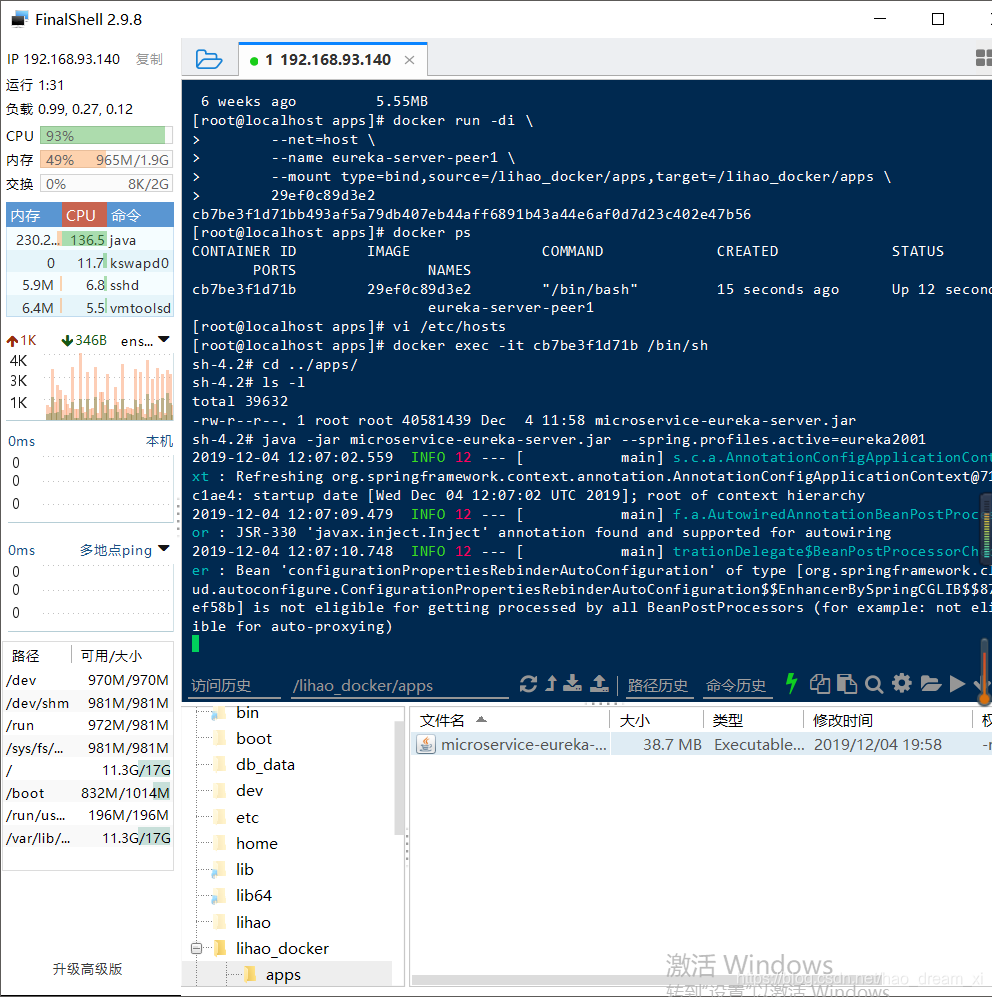The height and width of the screenshot is (997, 992).
Task: Open terminal settings gear icon
Action: click(902, 684)
